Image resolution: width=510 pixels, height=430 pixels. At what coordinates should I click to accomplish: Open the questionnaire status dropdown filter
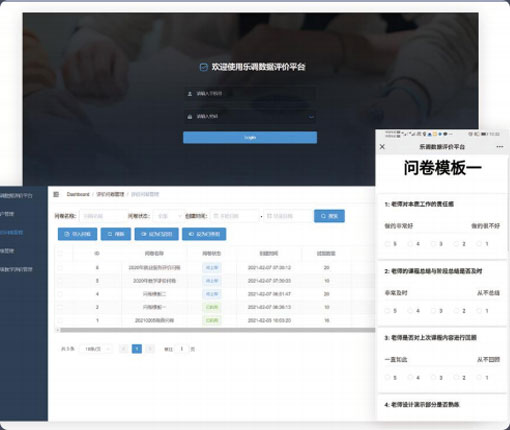point(168,216)
